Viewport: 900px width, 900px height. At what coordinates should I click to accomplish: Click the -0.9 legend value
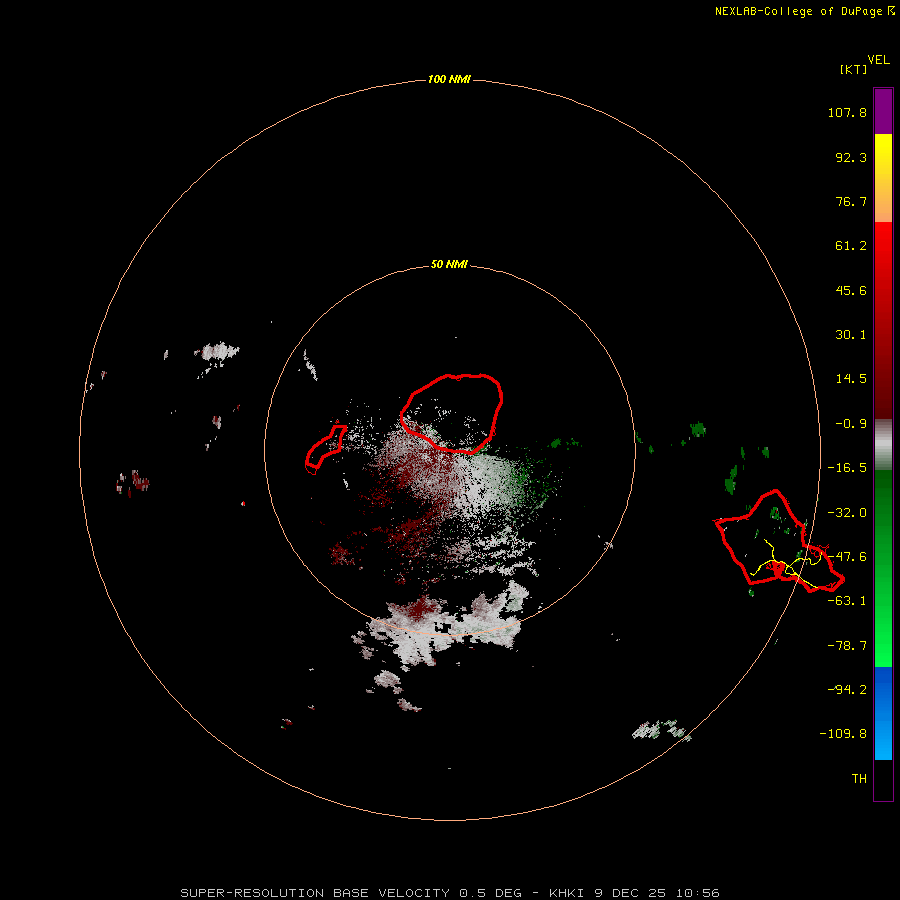[851, 424]
